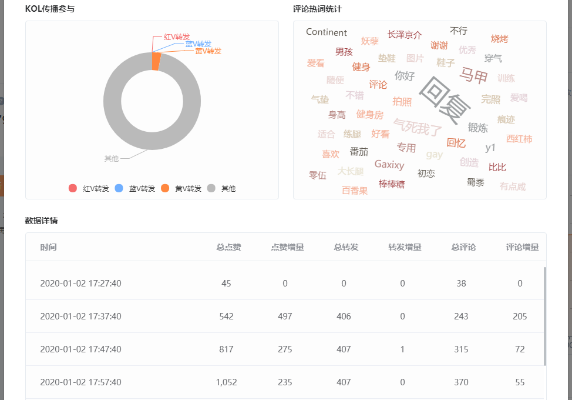Click the 总点赞 value 45
This screenshot has width=572, height=400.
coord(226,283)
